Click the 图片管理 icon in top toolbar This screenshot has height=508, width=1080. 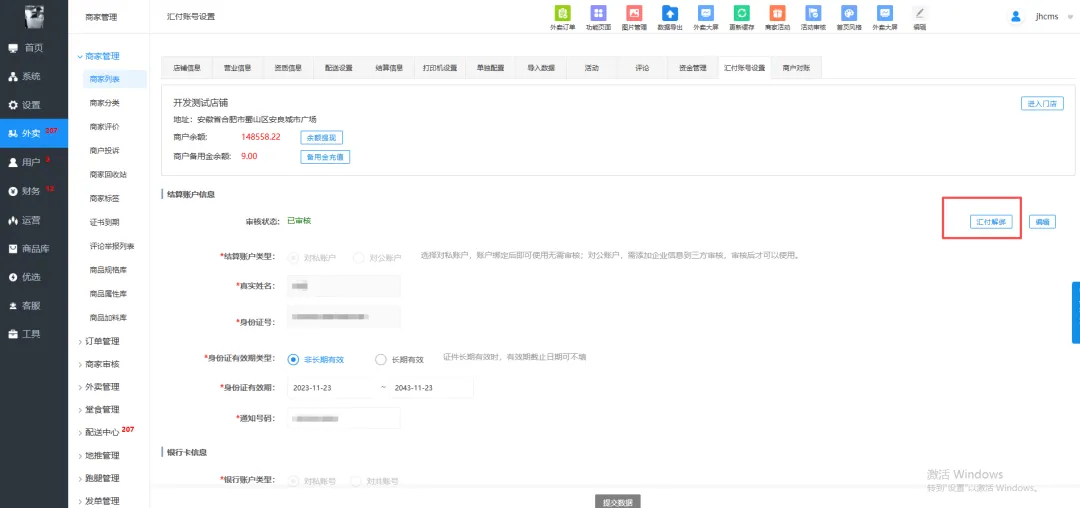(633, 14)
